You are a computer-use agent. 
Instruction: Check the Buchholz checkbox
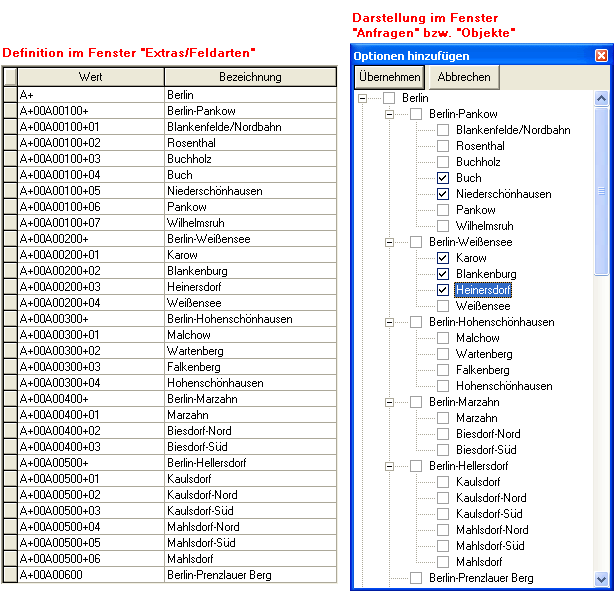(443, 162)
